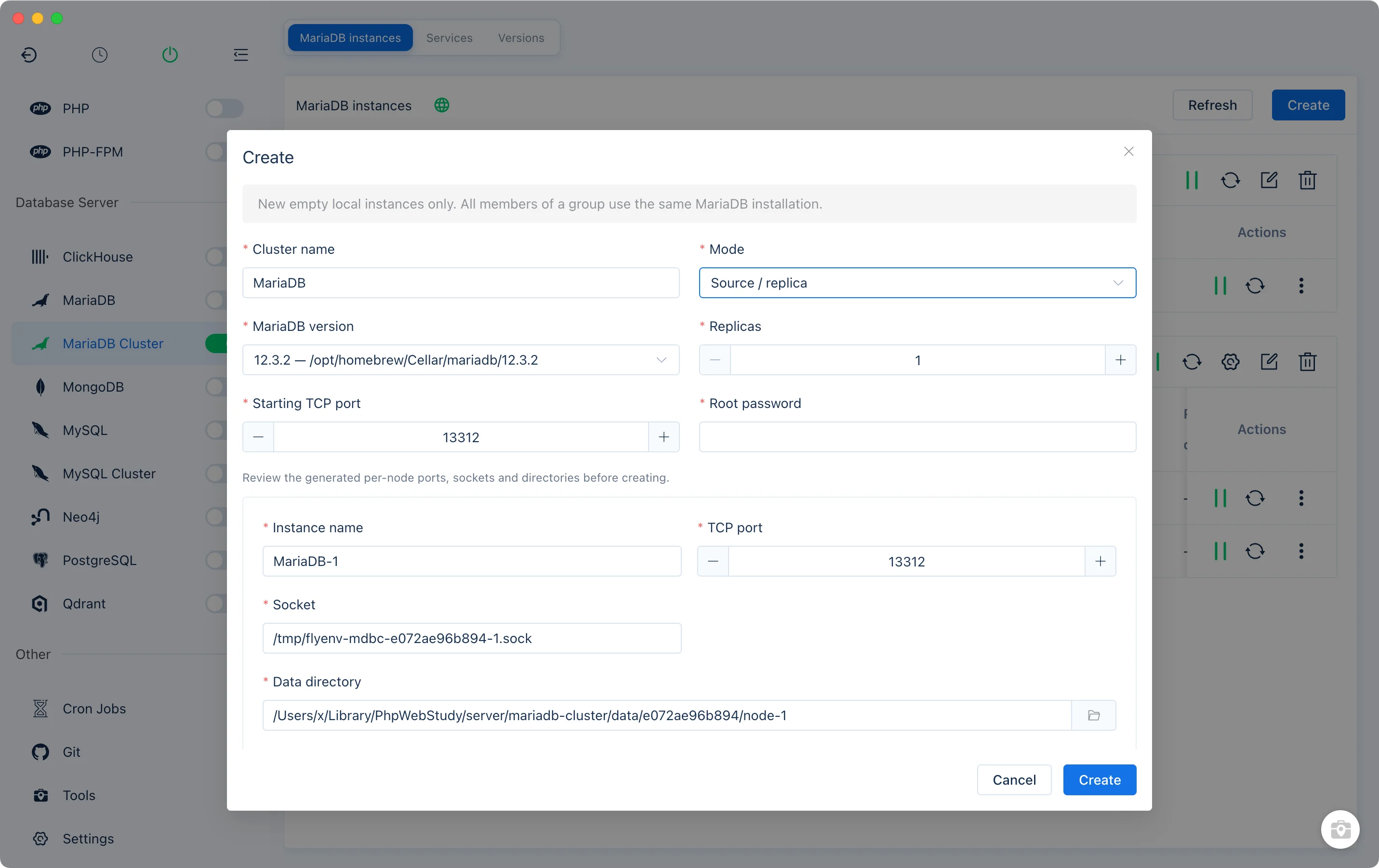
Task: Click Create button in the page header
Action: click(1308, 105)
